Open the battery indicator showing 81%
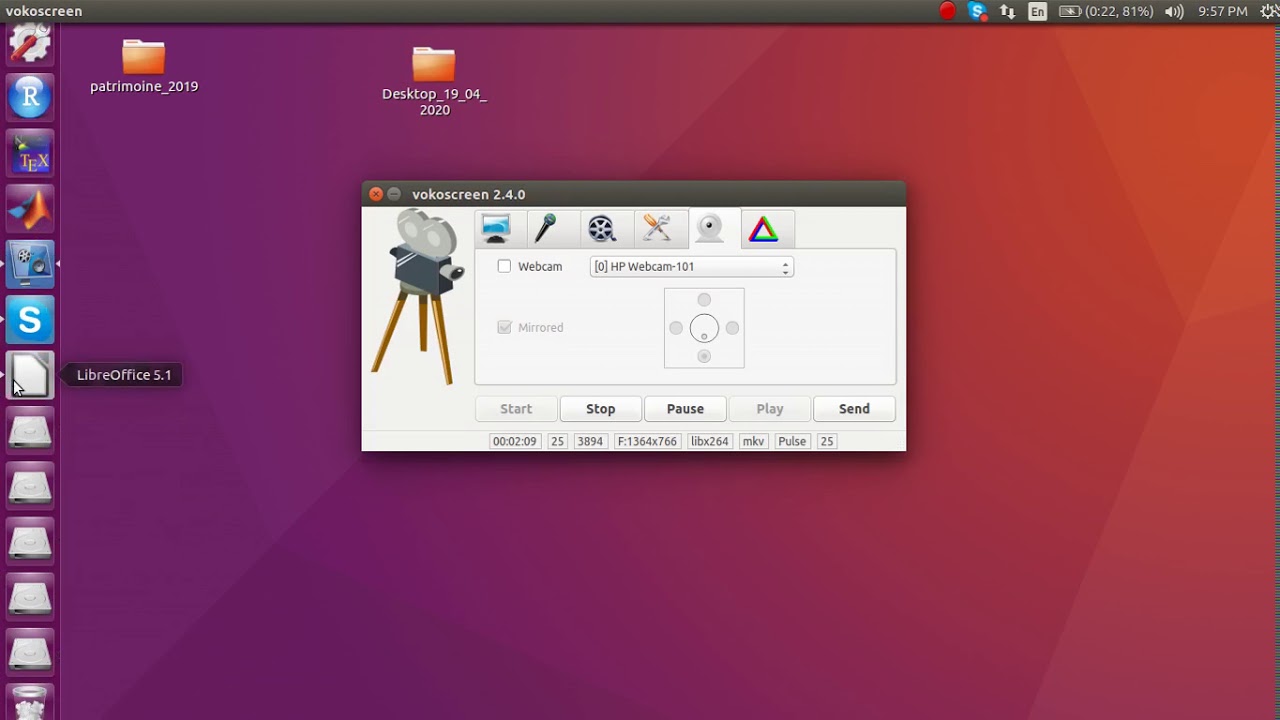This screenshot has width=1280, height=720. click(1106, 11)
